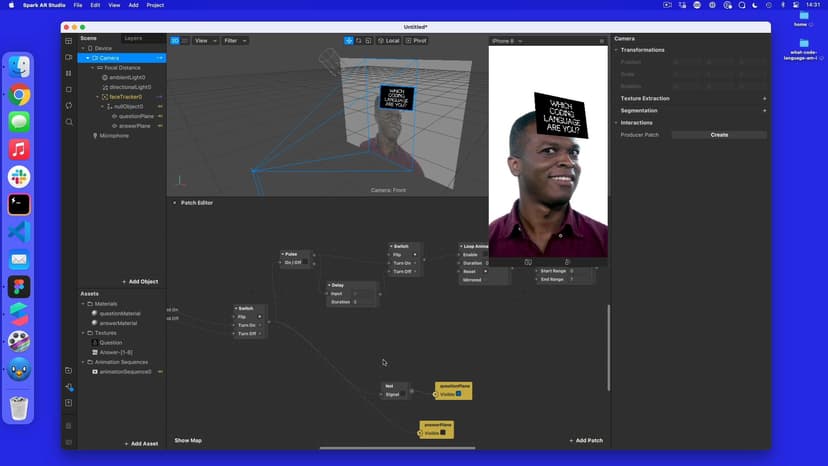Image resolution: width=828 pixels, height=466 pixels.
Task: Toggle Pivot mode button
Action: click(416, 41)
